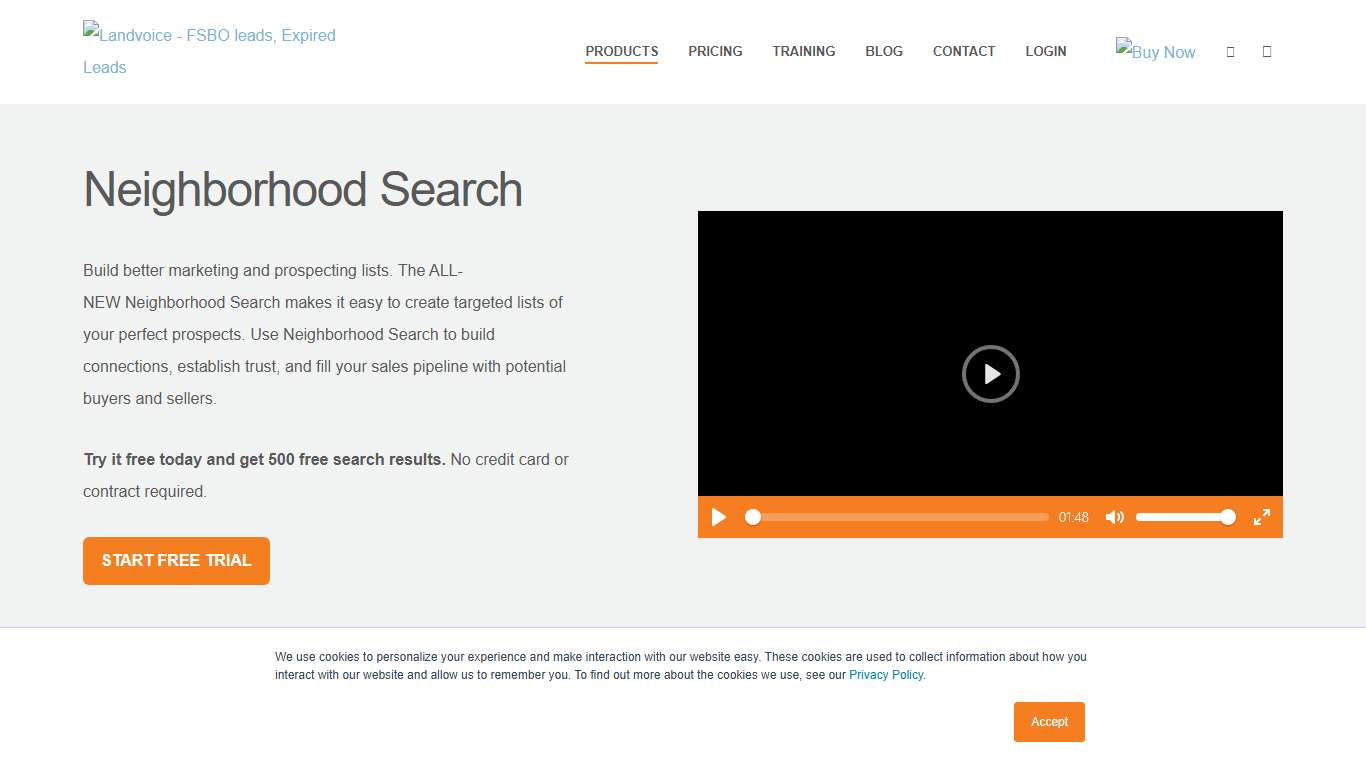The height and width of the screenshot is (768, 1366).
Task: Select TRAINING in the navigation bar
Action: (x=803, y=51)
